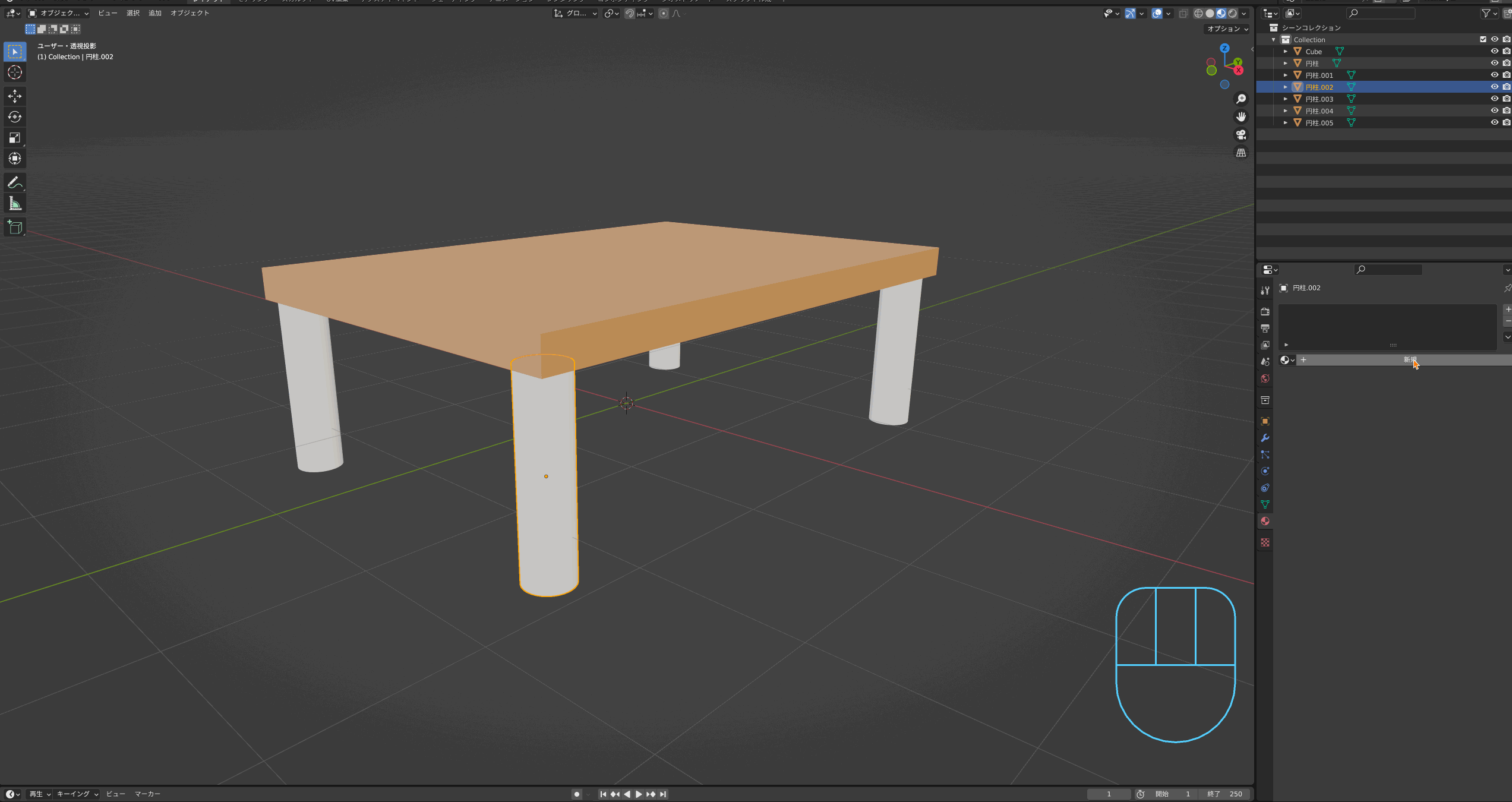This screenshot has width=1512, height=802.
Task: Pick the Add Cube tool
Action: 15,228
